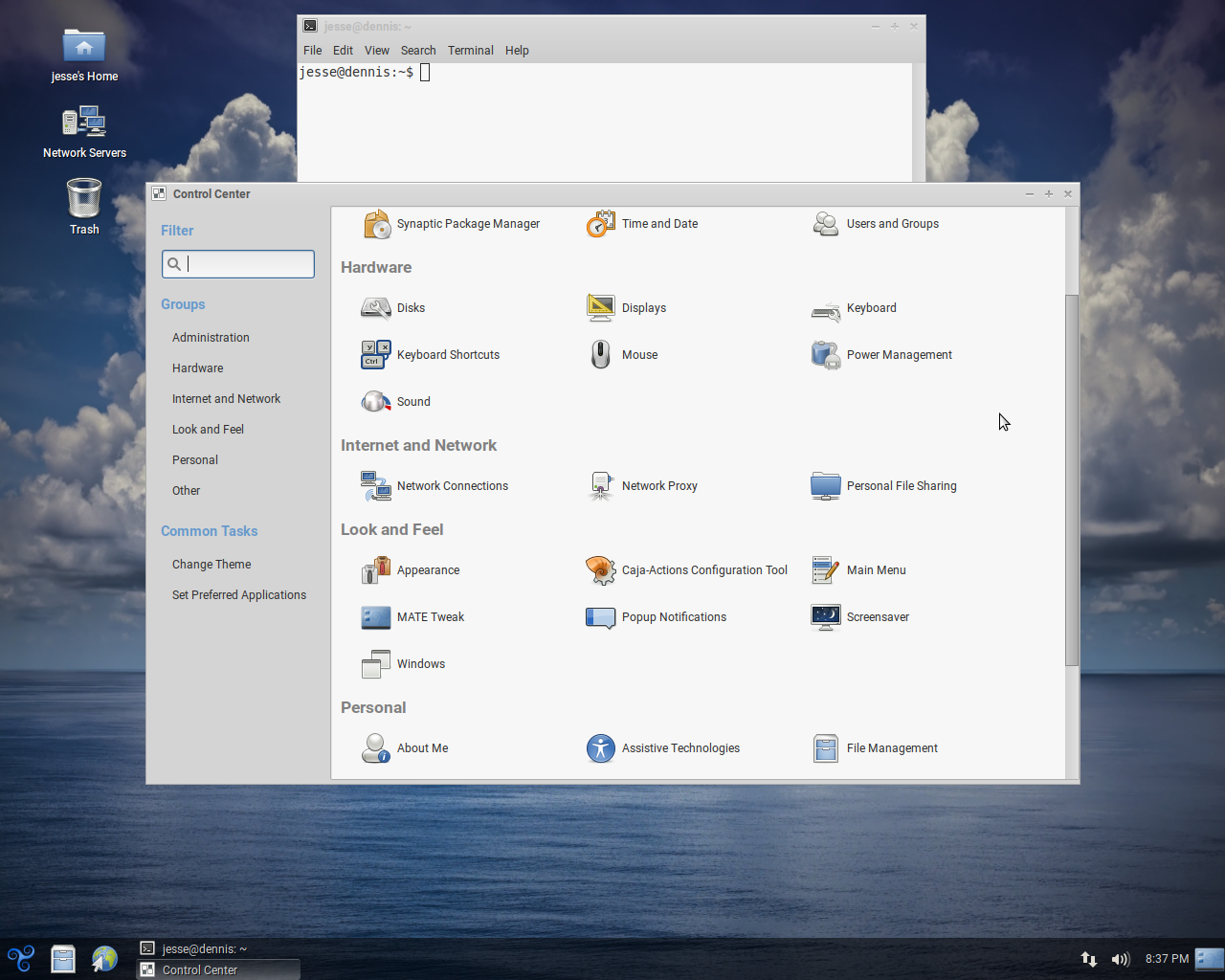Open Sound preferences icon

click(x=376, y=402)
